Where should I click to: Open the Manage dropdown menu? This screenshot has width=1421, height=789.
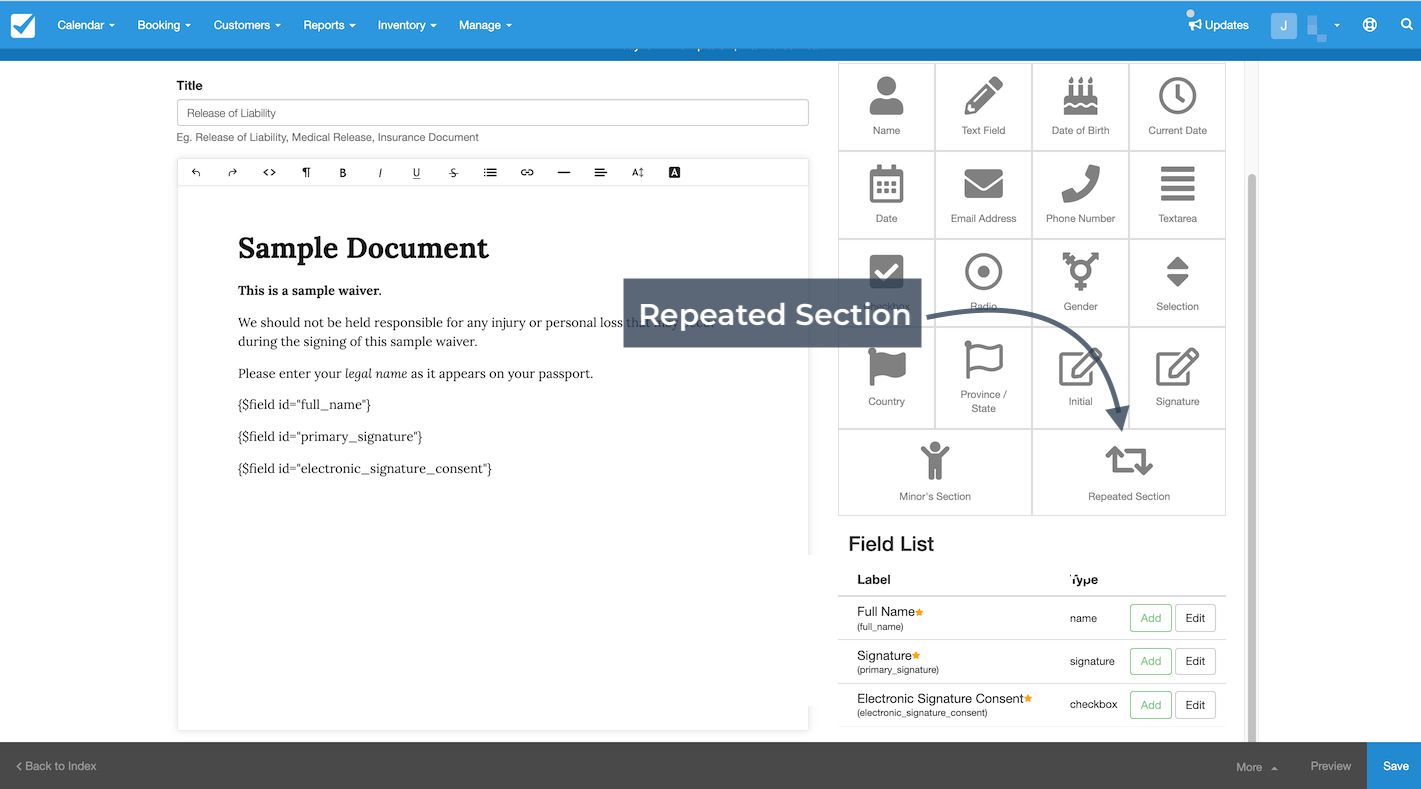(x=485, y=25)
